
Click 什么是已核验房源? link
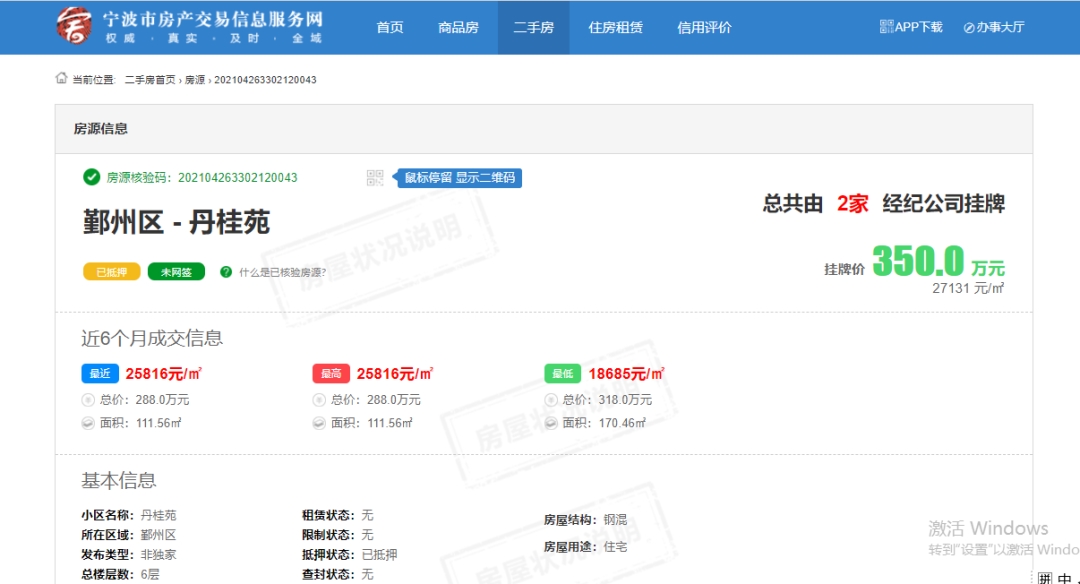pyautogui.click(x=282, y=273)
